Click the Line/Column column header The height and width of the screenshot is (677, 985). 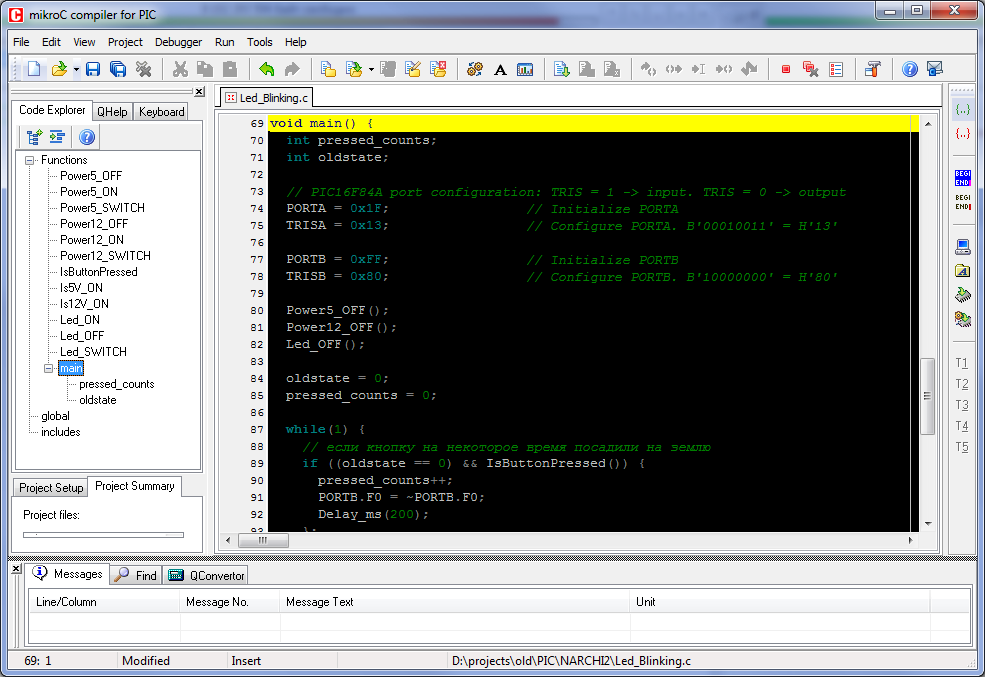(x=104, y=602)
